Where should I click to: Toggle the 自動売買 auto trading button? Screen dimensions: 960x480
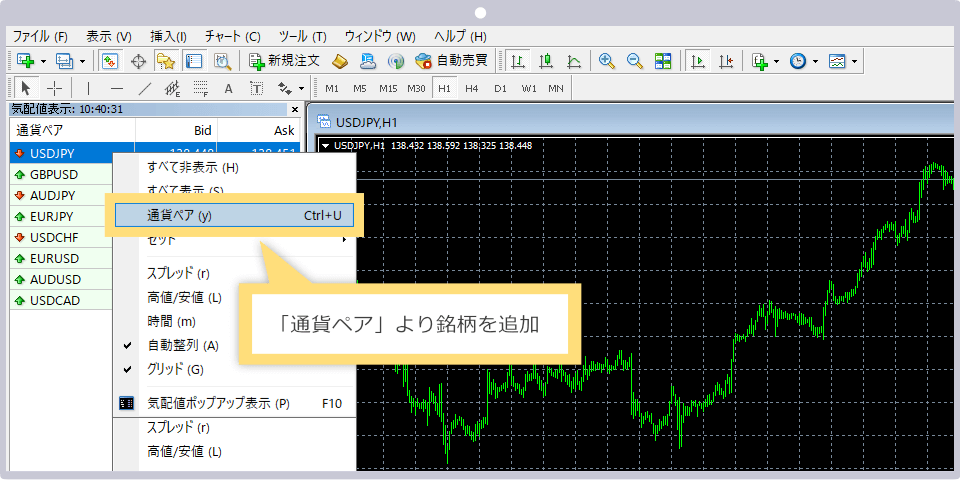pos(451,61)
